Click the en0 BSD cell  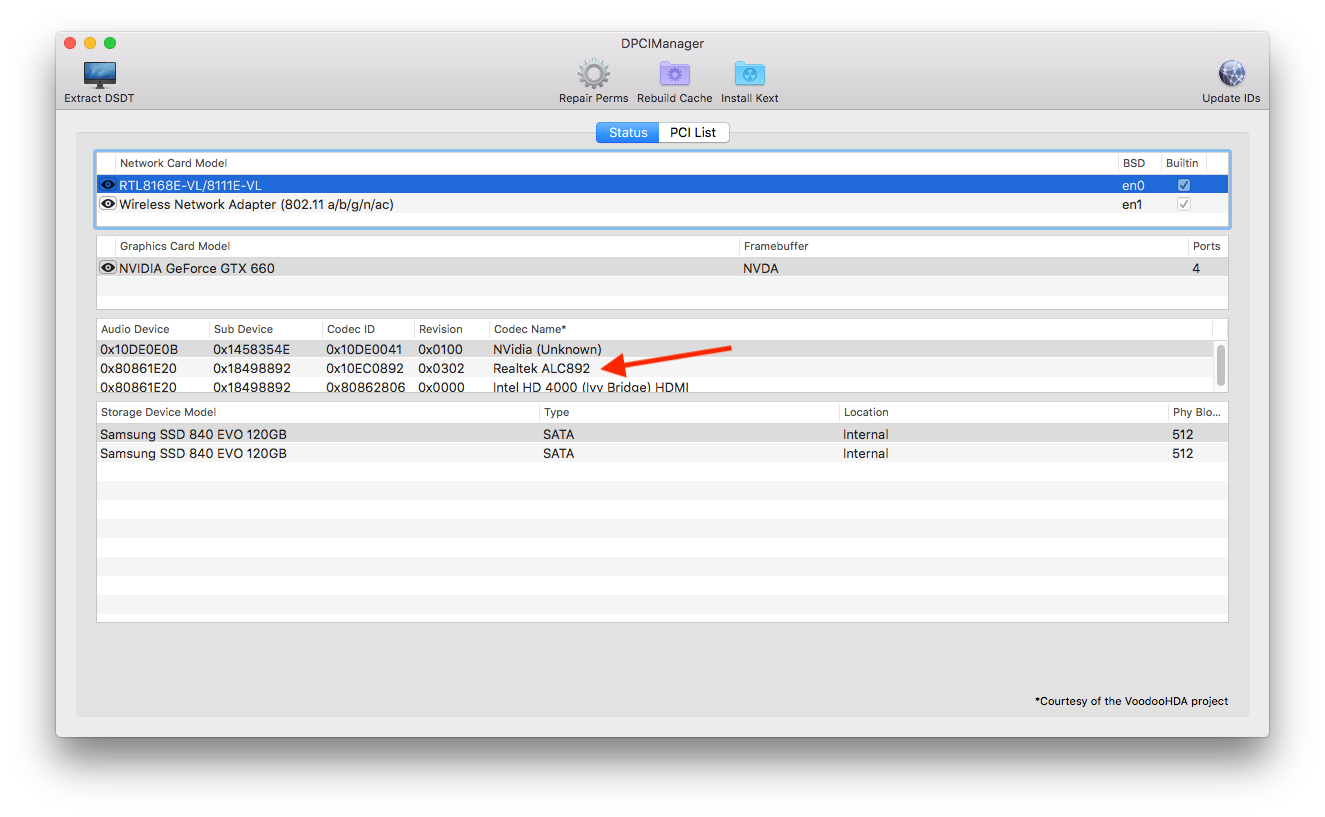tap(1133, 185)
